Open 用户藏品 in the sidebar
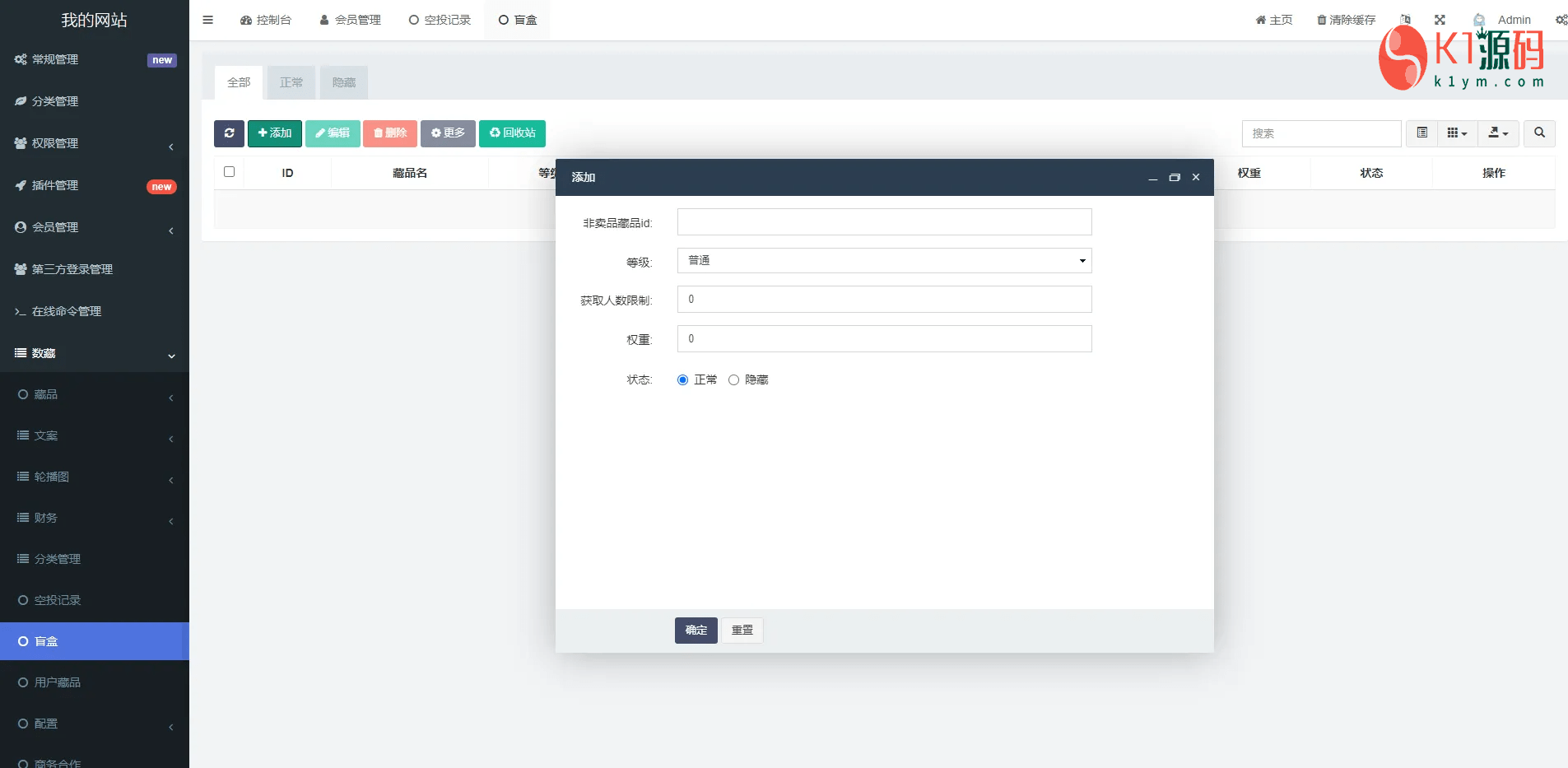 click(x=95, y=682)
